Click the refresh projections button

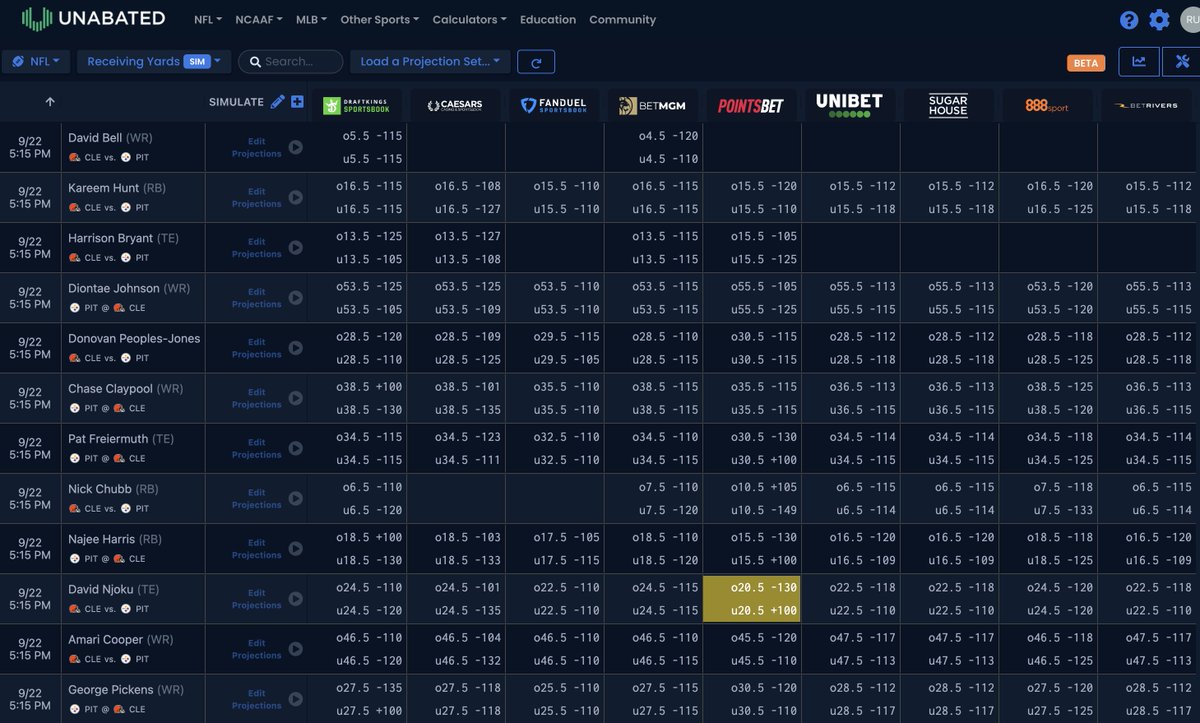click(x=536, y=62)
